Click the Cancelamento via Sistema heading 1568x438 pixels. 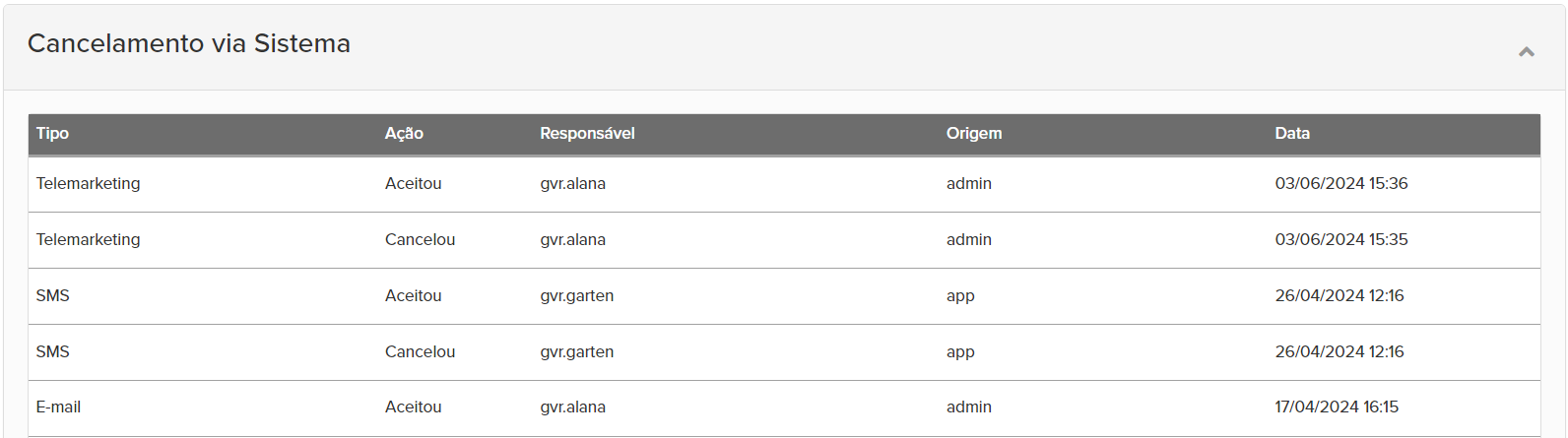[x=189, y=43]
